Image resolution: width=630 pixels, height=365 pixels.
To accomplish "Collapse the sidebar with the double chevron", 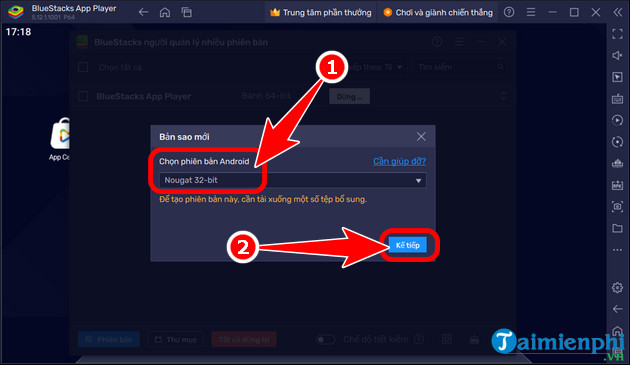I will click(618, 12).
